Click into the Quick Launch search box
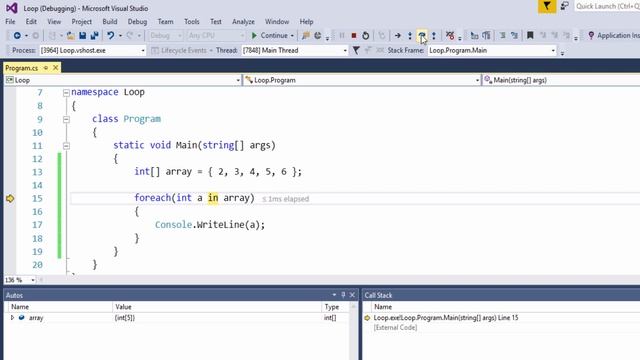Viewport: 640px width, 360px height. (x=607, y=7)
